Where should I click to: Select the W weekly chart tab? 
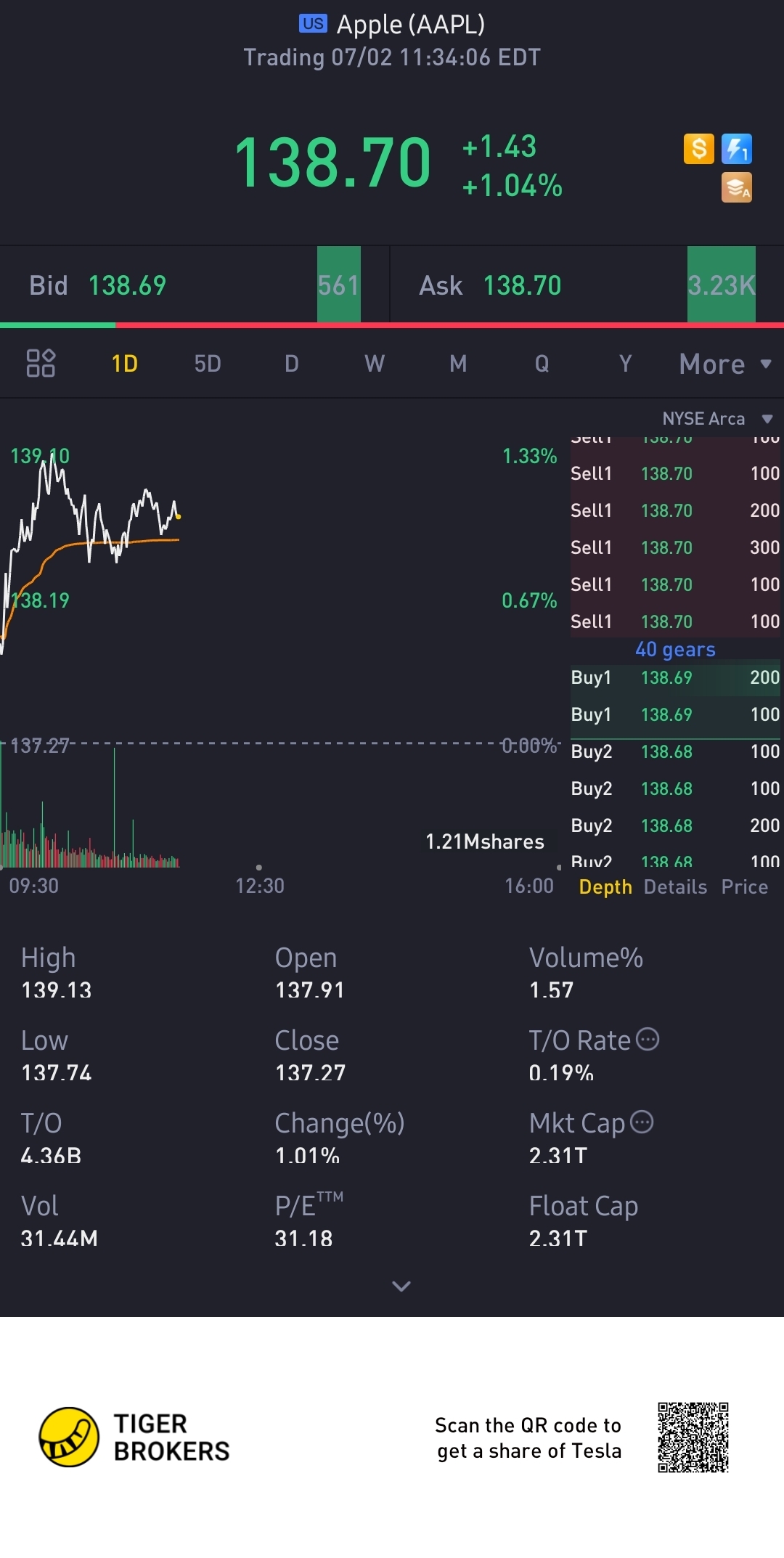click(x=375, y=364)
